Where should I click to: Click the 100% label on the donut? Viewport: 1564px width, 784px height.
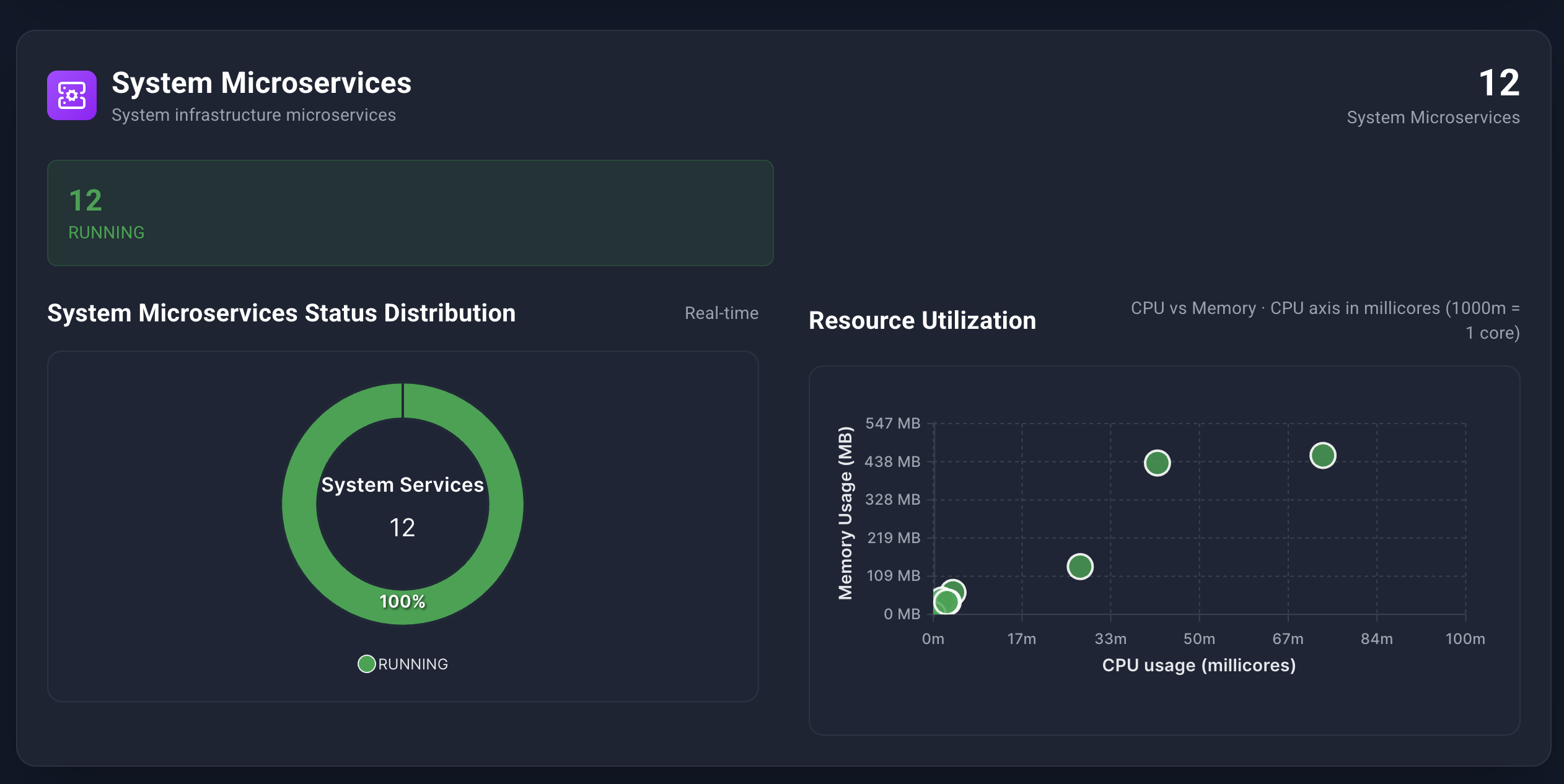tap(403, 601)
